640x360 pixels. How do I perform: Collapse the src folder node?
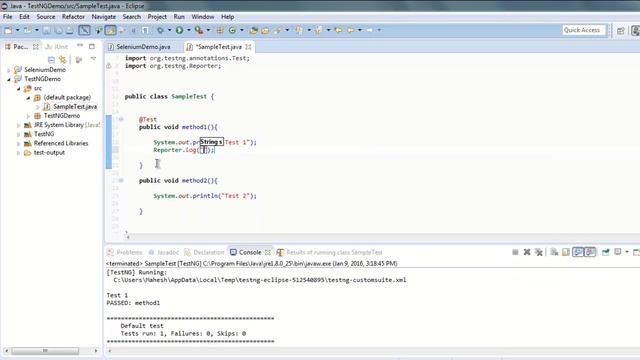(19, 88)
